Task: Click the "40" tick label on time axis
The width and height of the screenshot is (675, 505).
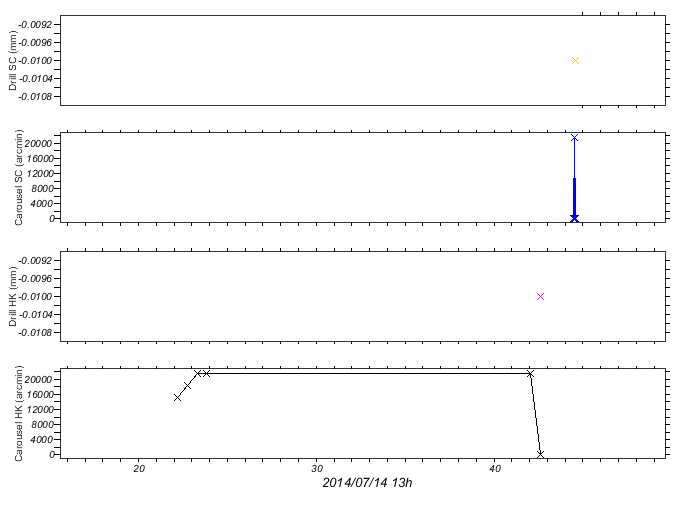Action: 495,469
